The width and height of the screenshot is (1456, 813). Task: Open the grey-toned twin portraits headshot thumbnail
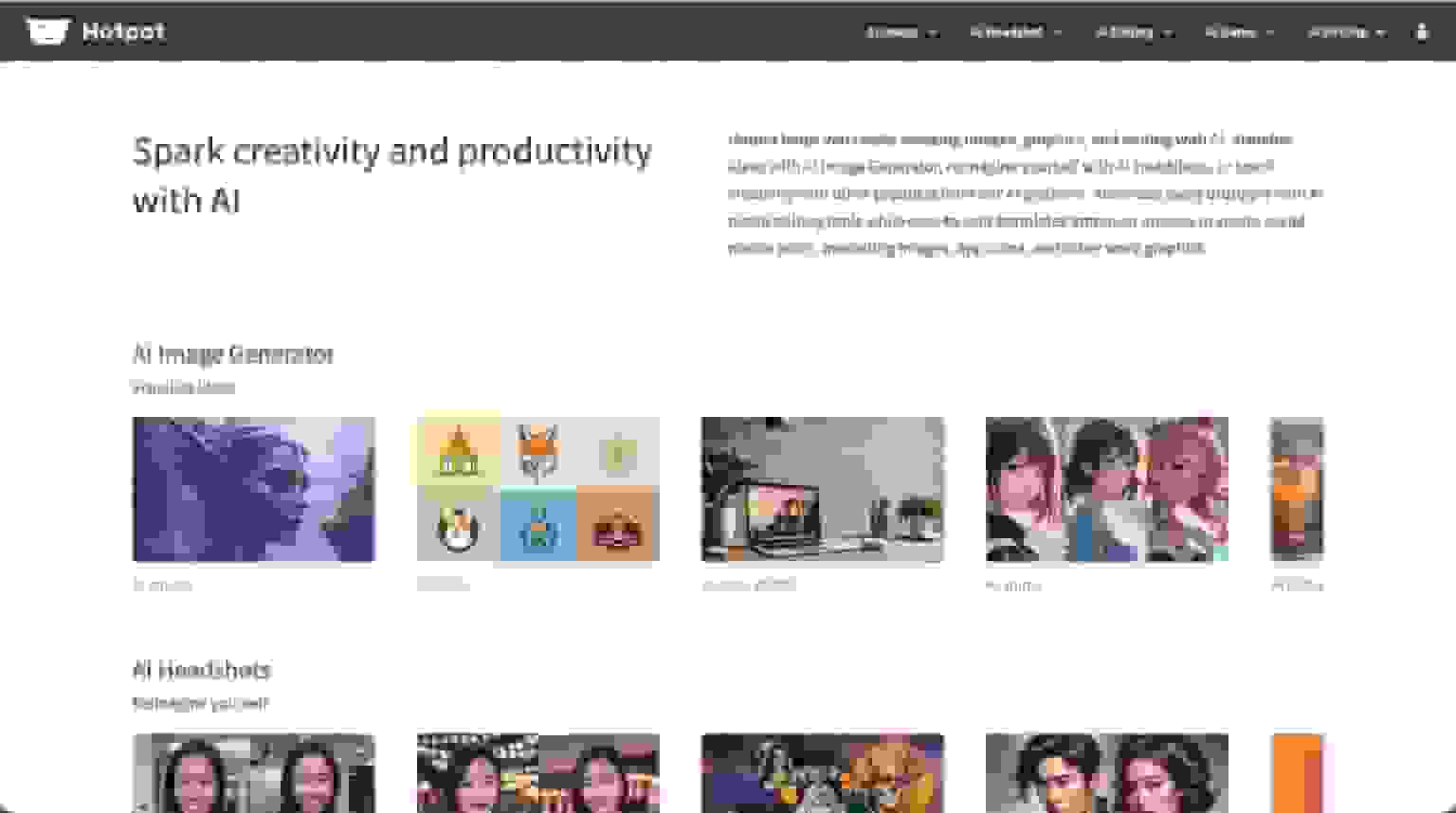(x=254, y=773)
